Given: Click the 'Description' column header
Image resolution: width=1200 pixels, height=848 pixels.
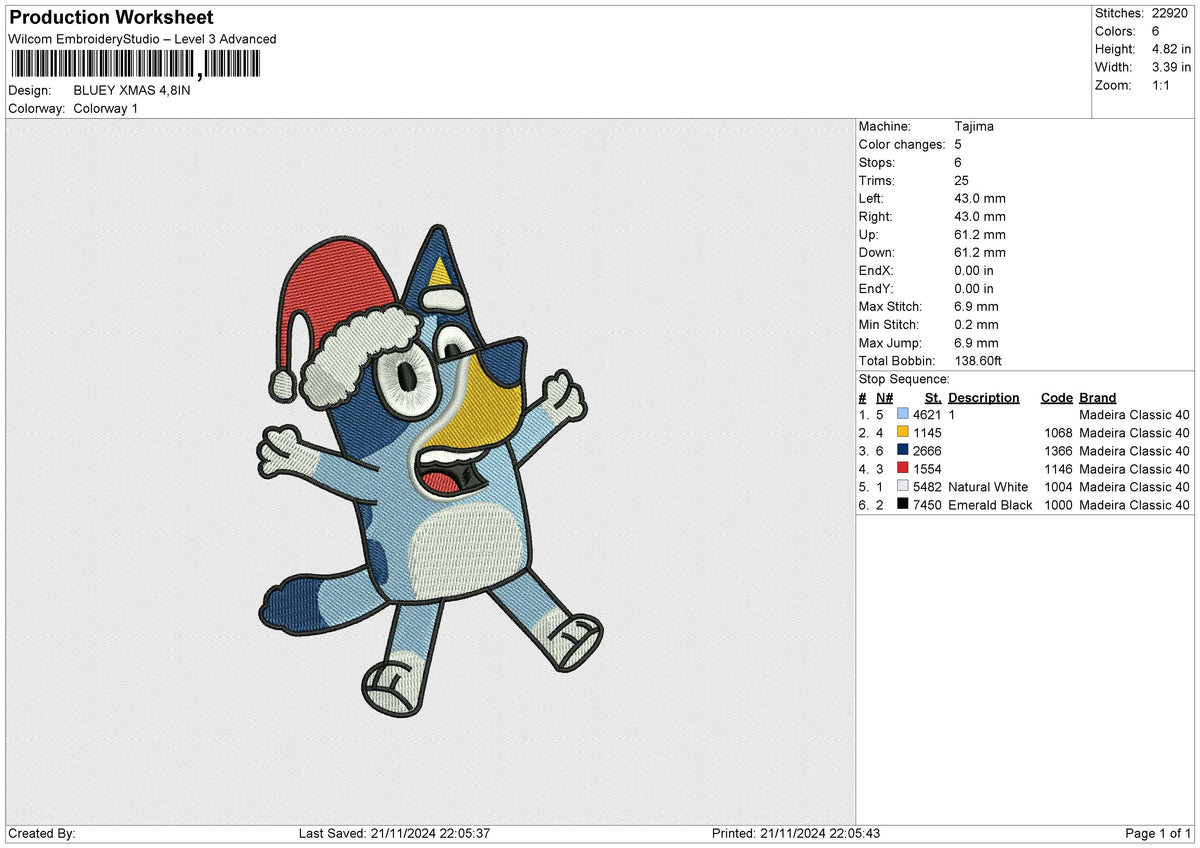Looking at the screenshot, I should (x=984, y=397).
